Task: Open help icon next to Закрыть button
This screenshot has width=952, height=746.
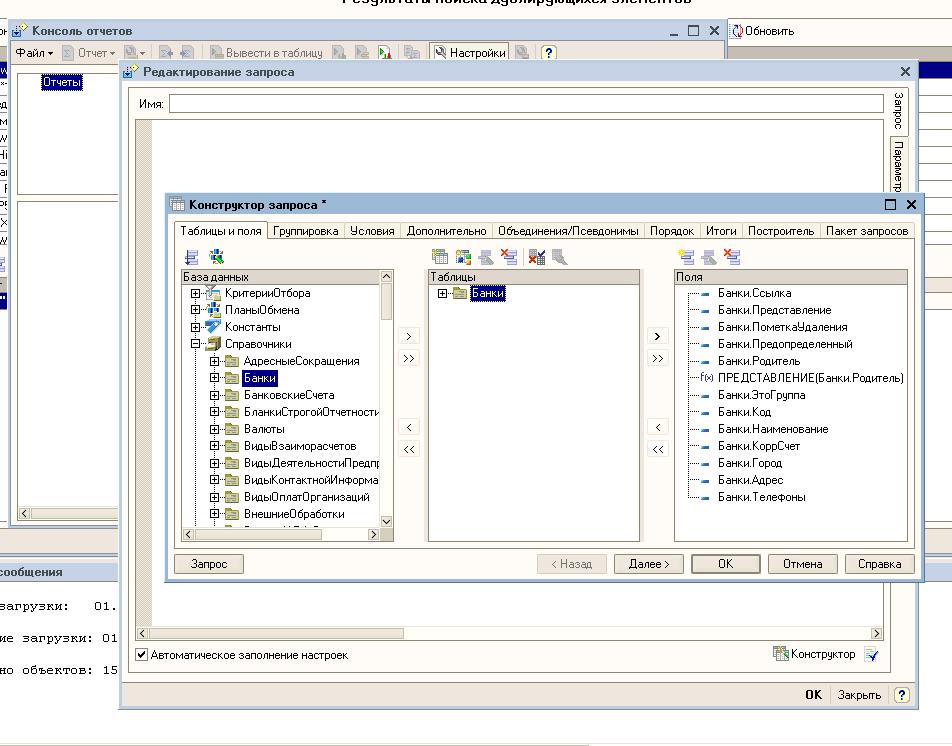Action: 902,695
